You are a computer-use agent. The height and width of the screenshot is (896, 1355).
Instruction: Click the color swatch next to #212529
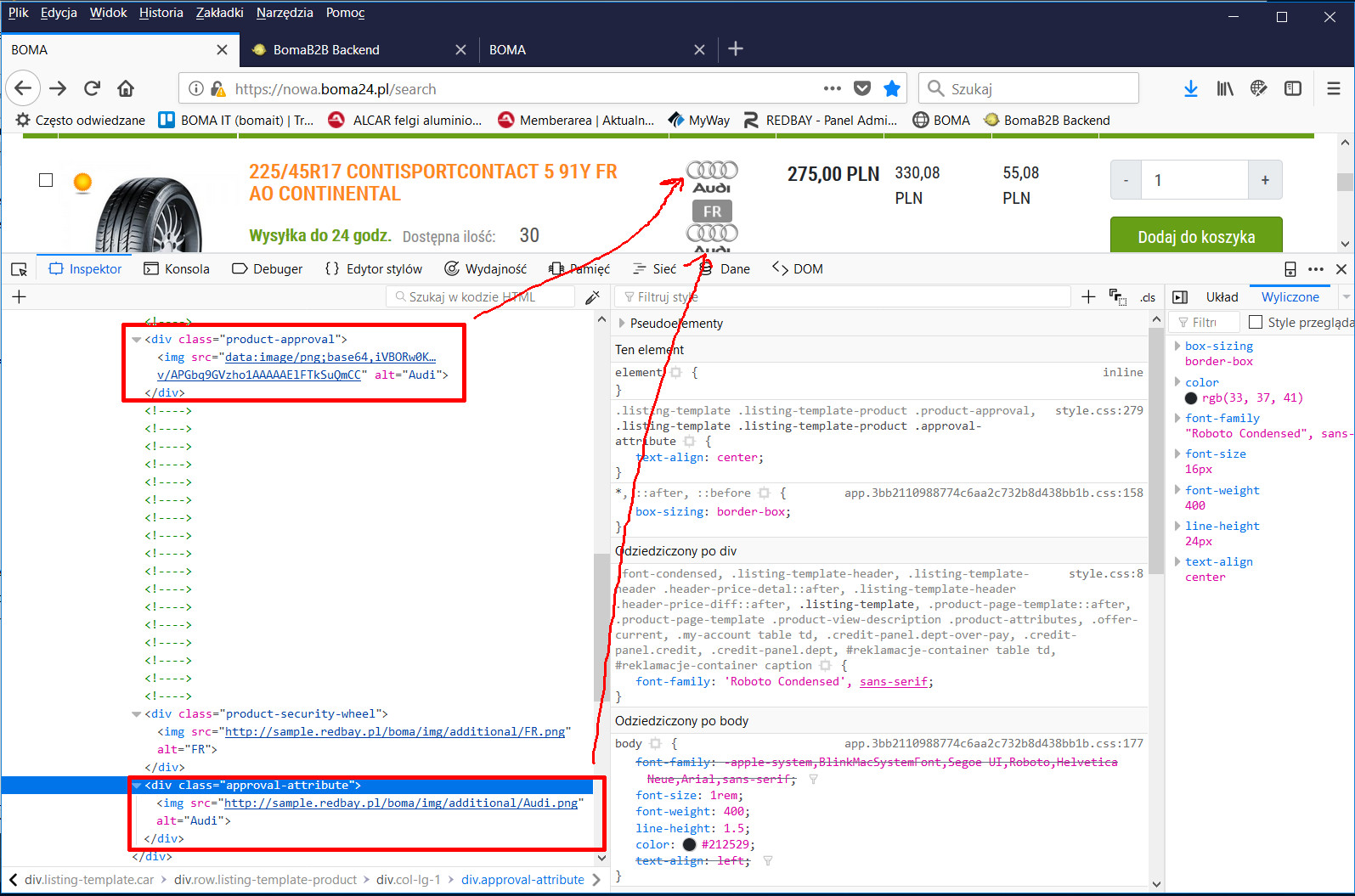click(689, 844)
